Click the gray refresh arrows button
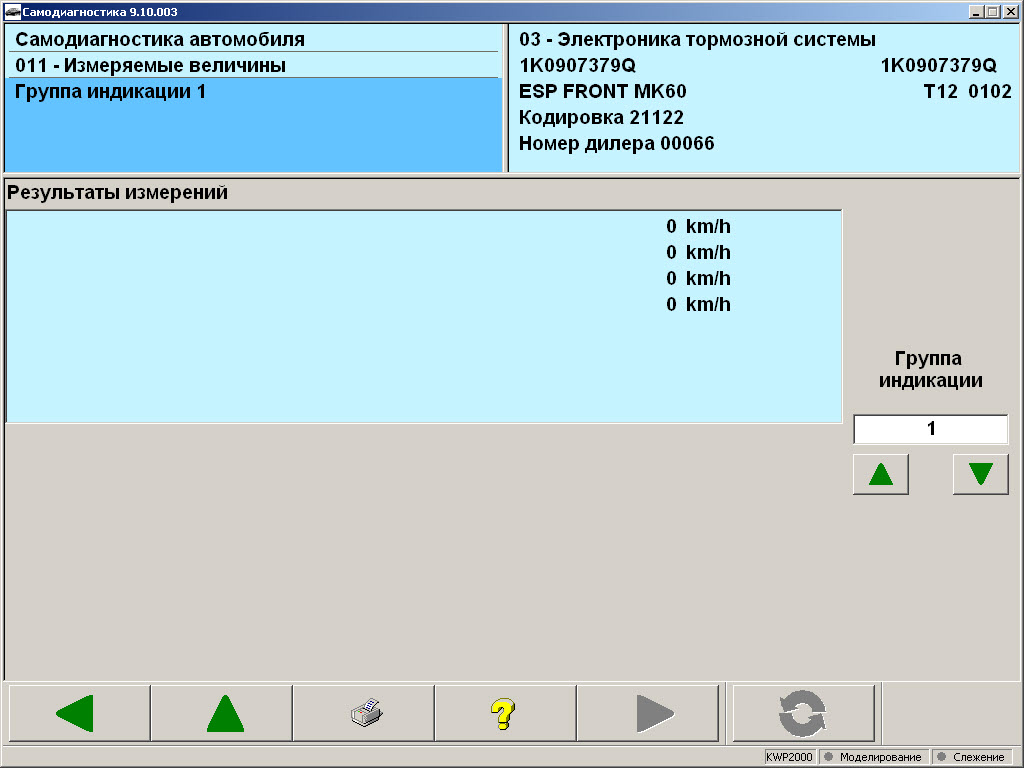The image size is (1024, 768). [x=803, y=713]
